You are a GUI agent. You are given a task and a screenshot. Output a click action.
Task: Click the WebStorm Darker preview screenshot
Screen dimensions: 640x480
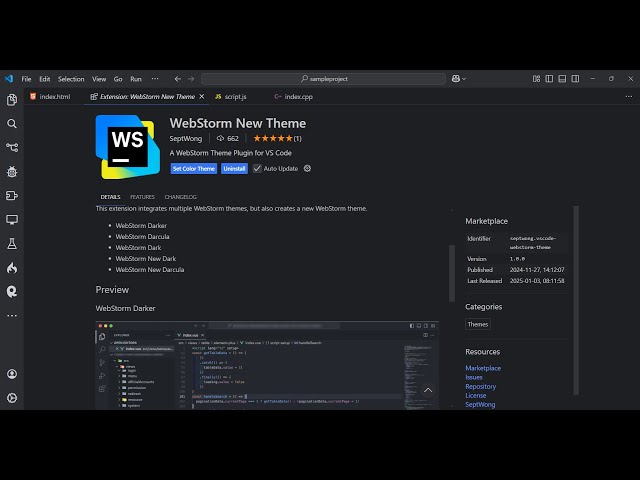pyautogui.click(x=267, y=365)
